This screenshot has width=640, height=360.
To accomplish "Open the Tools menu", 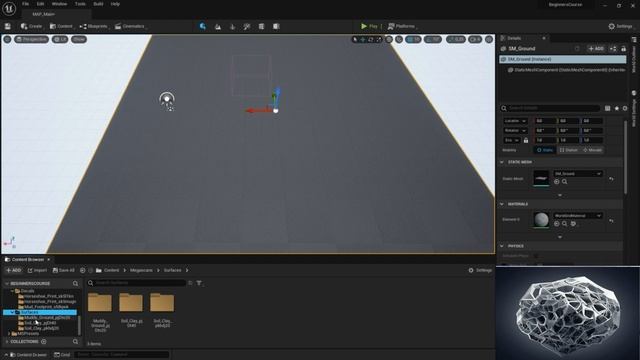I will click(80, 4).
